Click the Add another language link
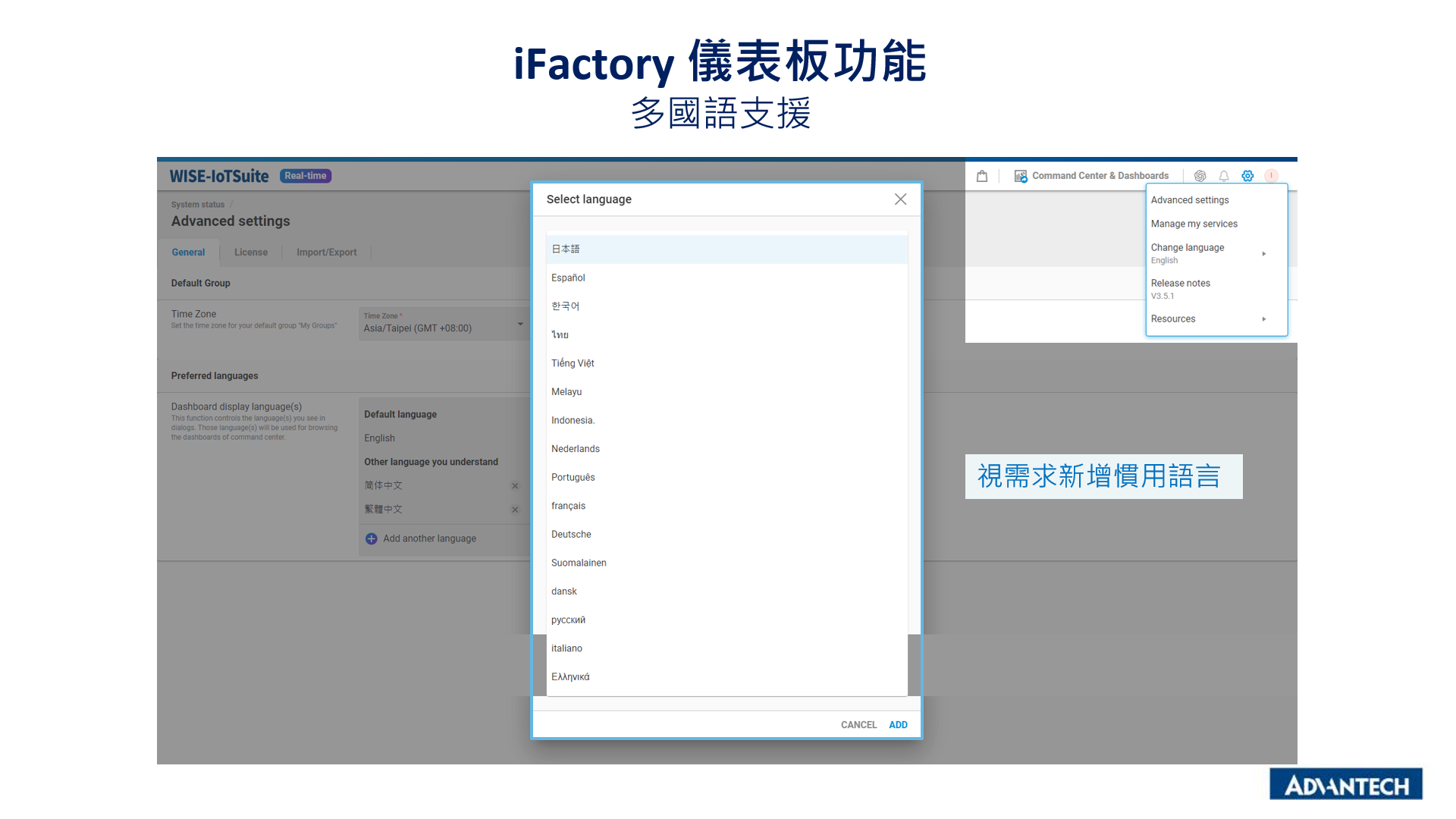 (429, 538)
